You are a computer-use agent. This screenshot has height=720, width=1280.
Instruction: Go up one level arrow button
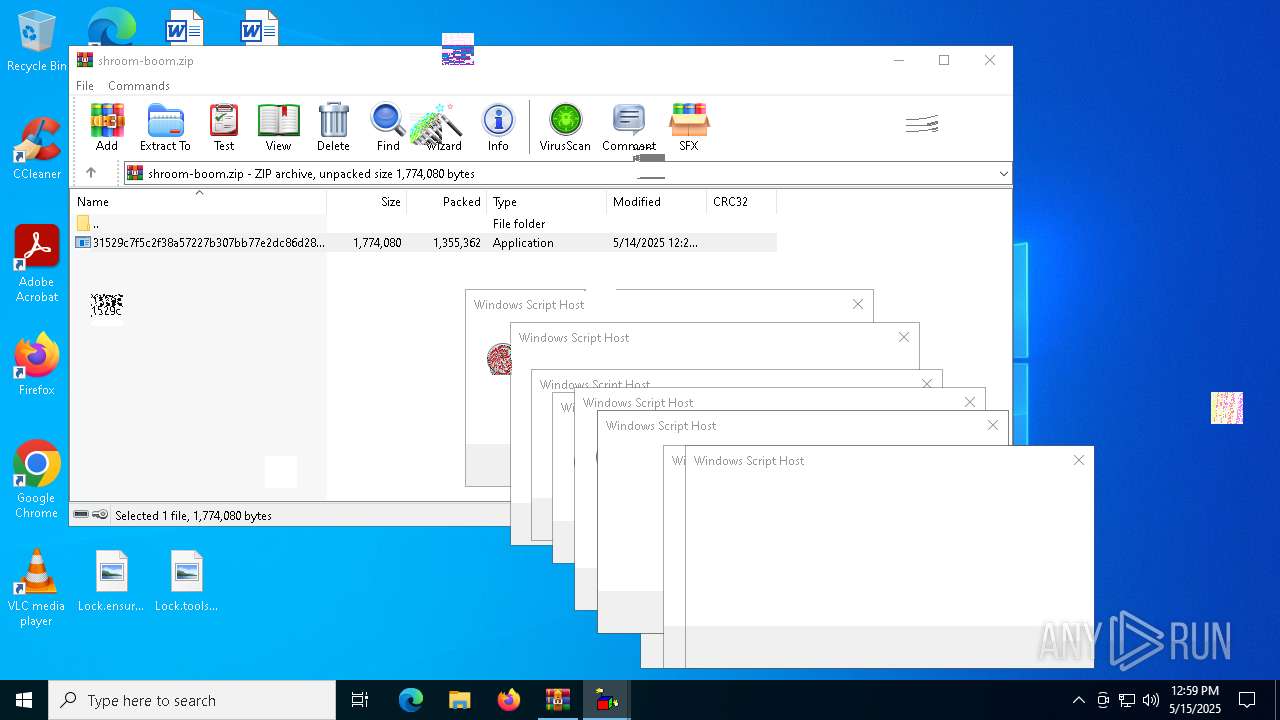pyautogui.click(x=91, y=173)
